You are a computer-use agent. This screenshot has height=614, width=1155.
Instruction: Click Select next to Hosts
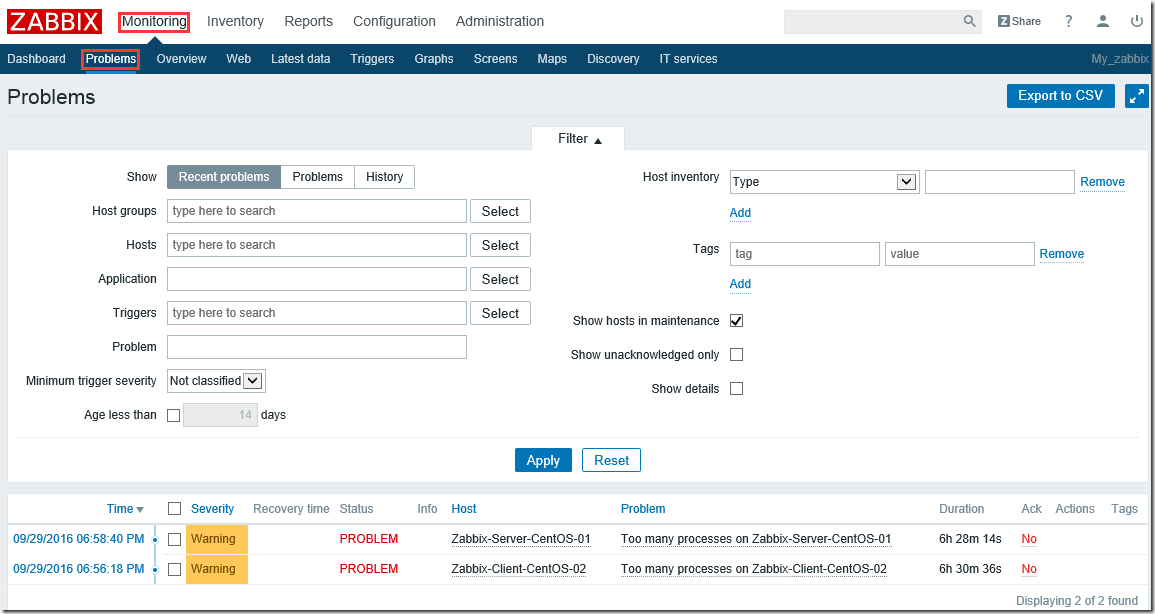pos(500,245)
